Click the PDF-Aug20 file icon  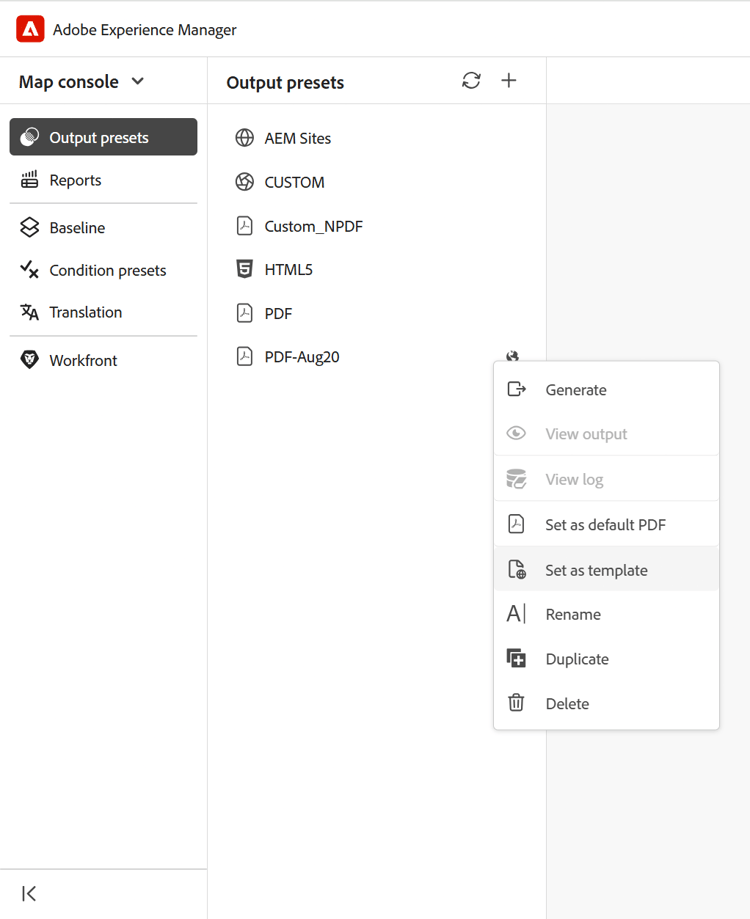click(x=244, y=356)
